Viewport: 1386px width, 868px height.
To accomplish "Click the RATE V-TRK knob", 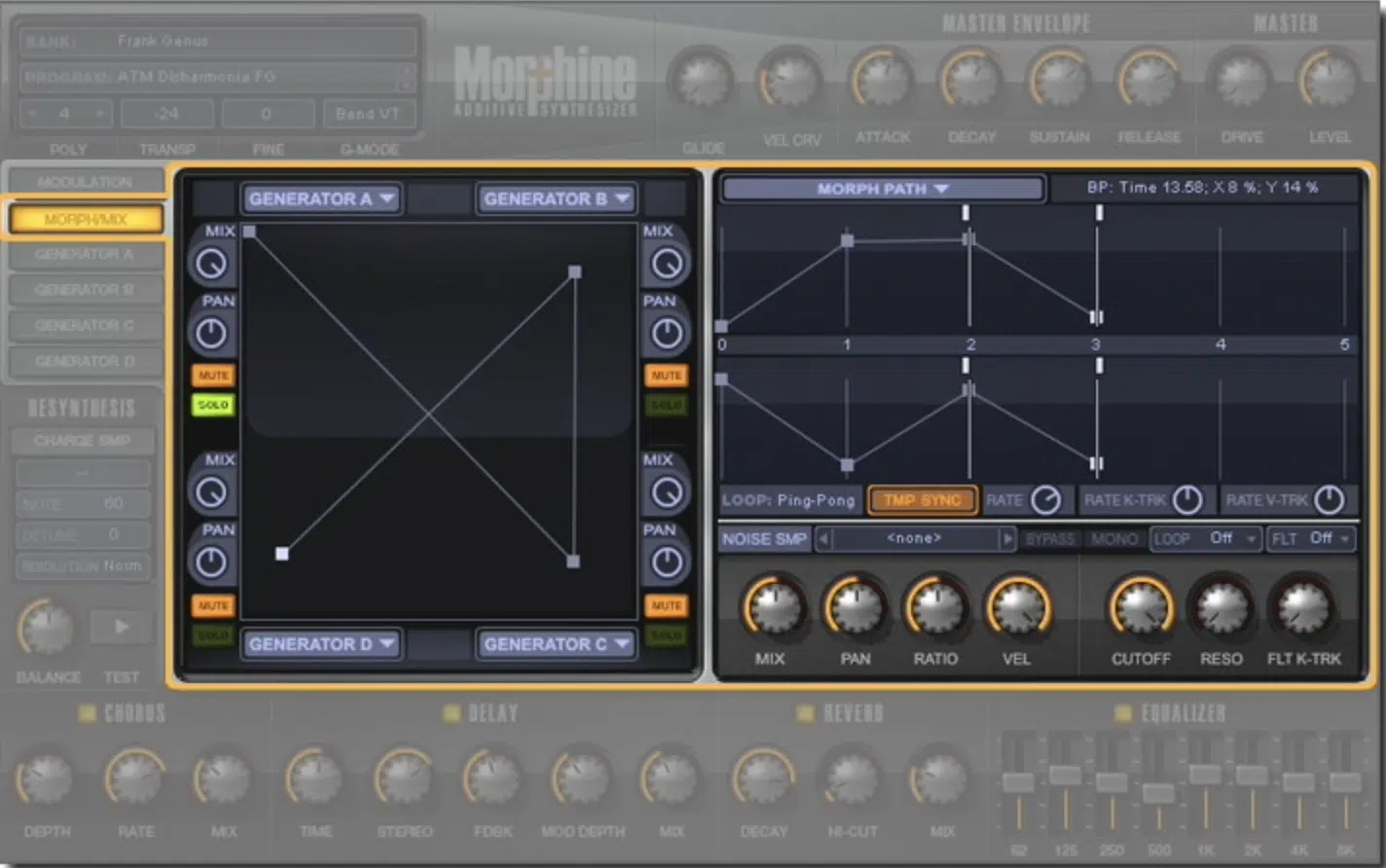I will 1329,500.
